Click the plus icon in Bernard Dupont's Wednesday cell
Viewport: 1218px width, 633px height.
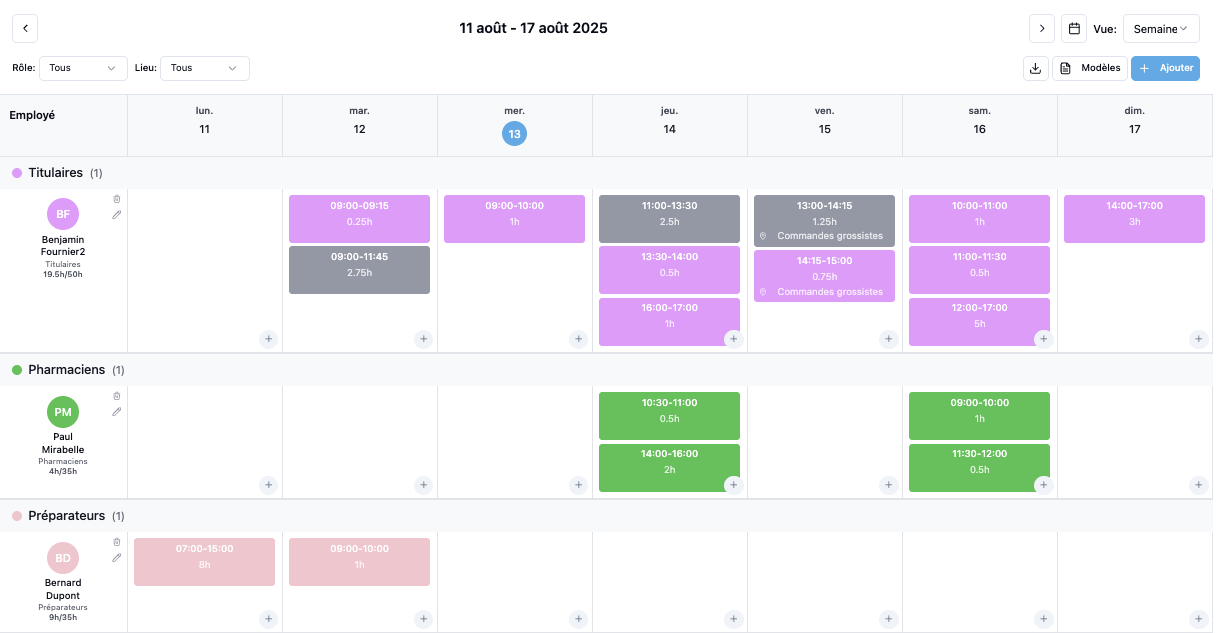578,618
